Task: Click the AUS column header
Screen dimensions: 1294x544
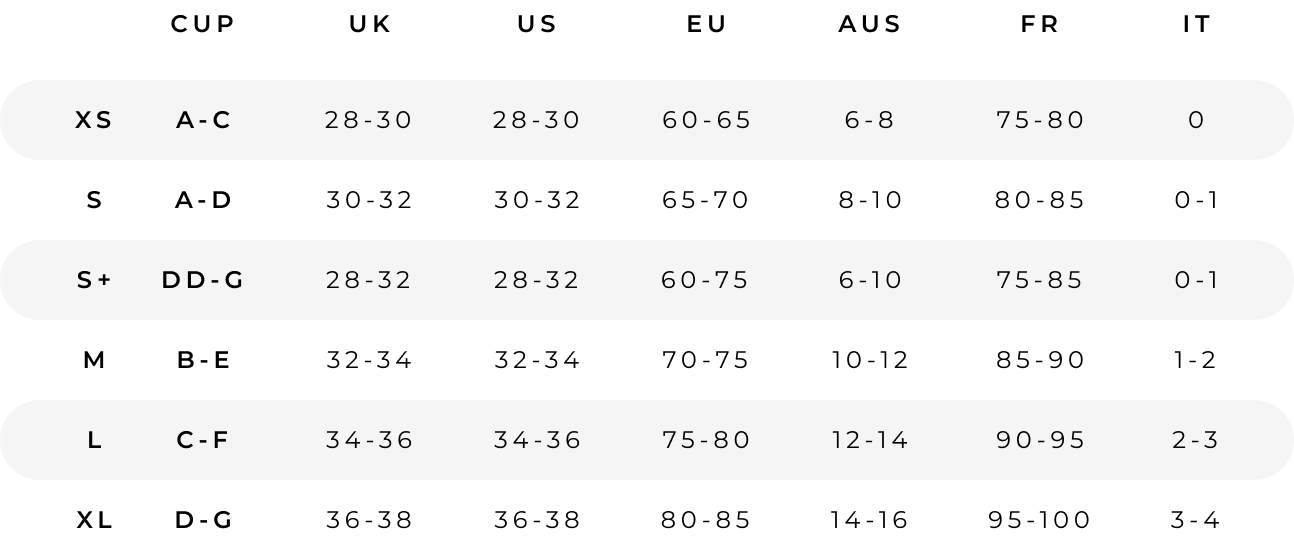Action: 870,25
